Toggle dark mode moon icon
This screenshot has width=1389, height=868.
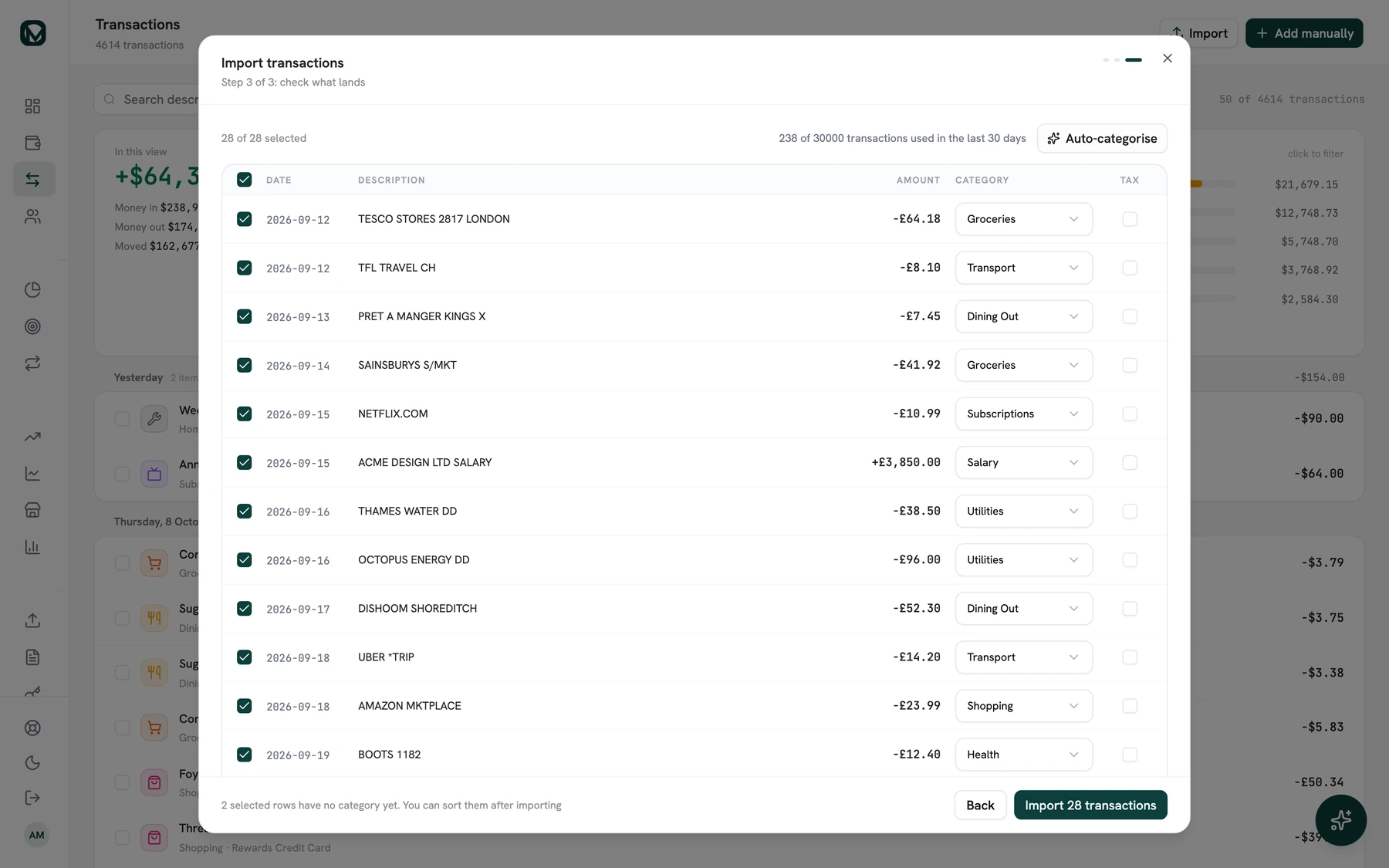point(32,763)
